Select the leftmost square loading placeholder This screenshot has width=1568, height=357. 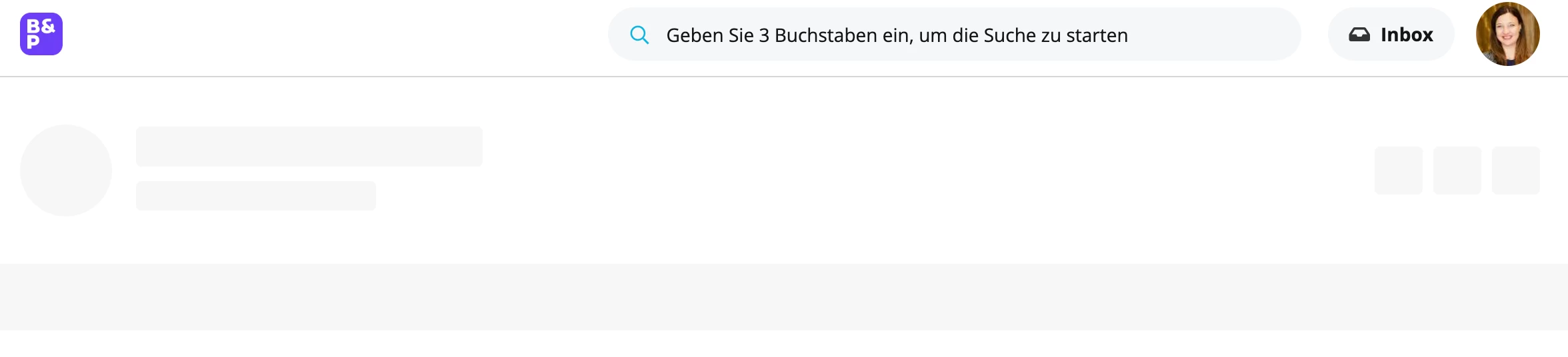coord(1399,171)
